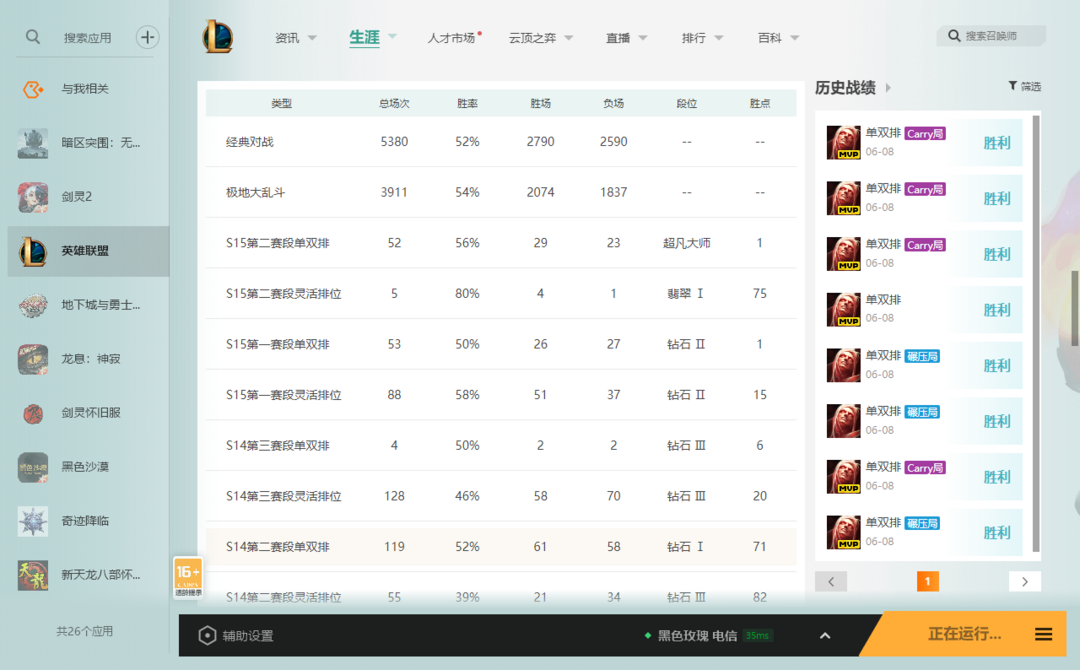Click 超凡大师 rank cell
This screenshot has height=670, width=1080.
point(687,243)
